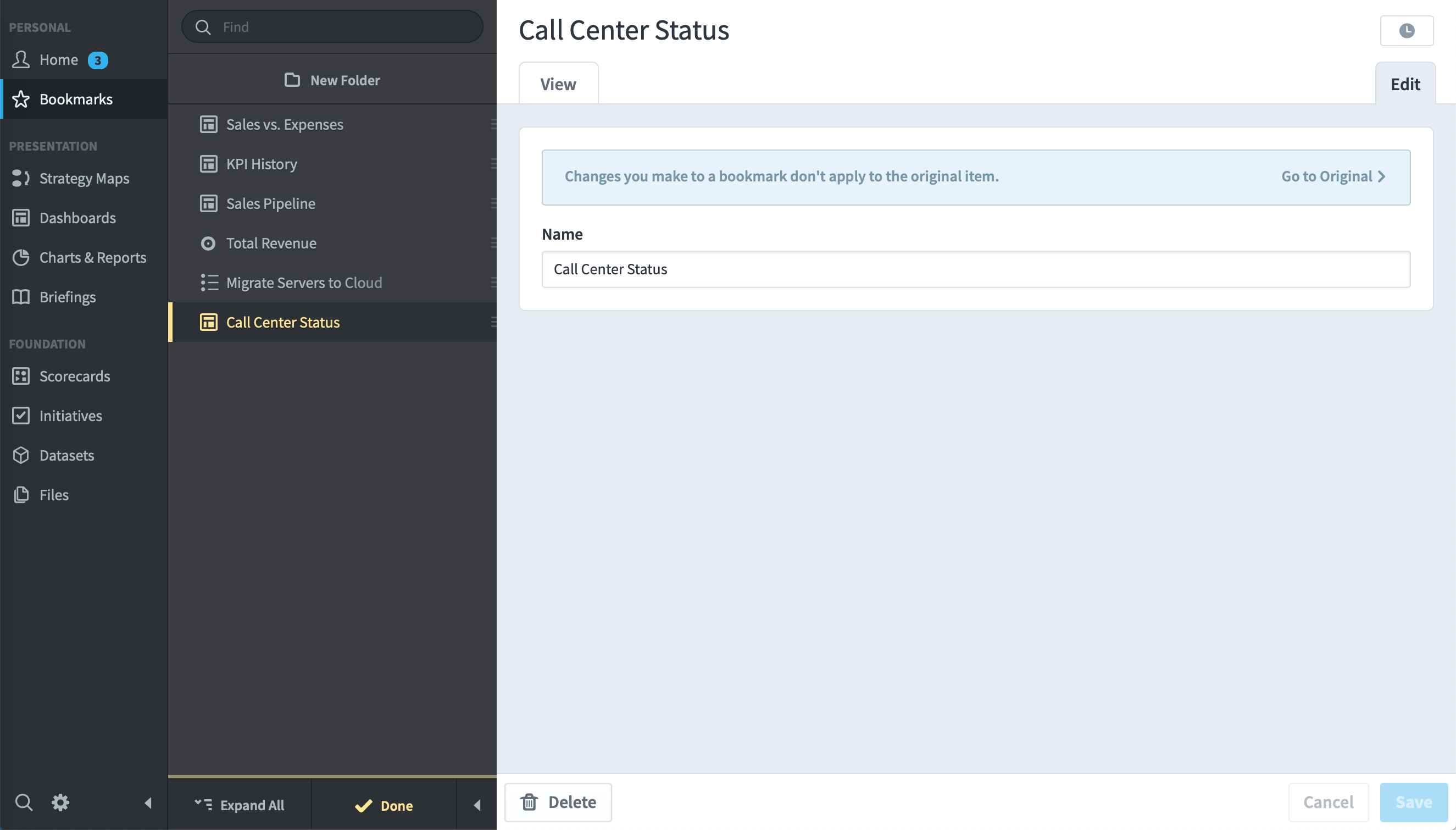Create a New Folder

332,80
